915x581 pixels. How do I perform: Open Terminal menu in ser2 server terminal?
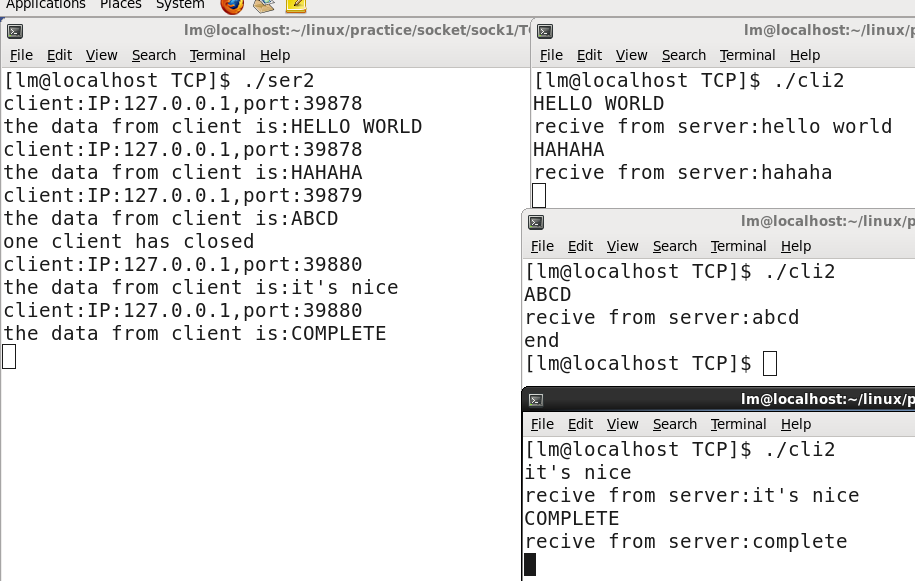tap(217, 55)
